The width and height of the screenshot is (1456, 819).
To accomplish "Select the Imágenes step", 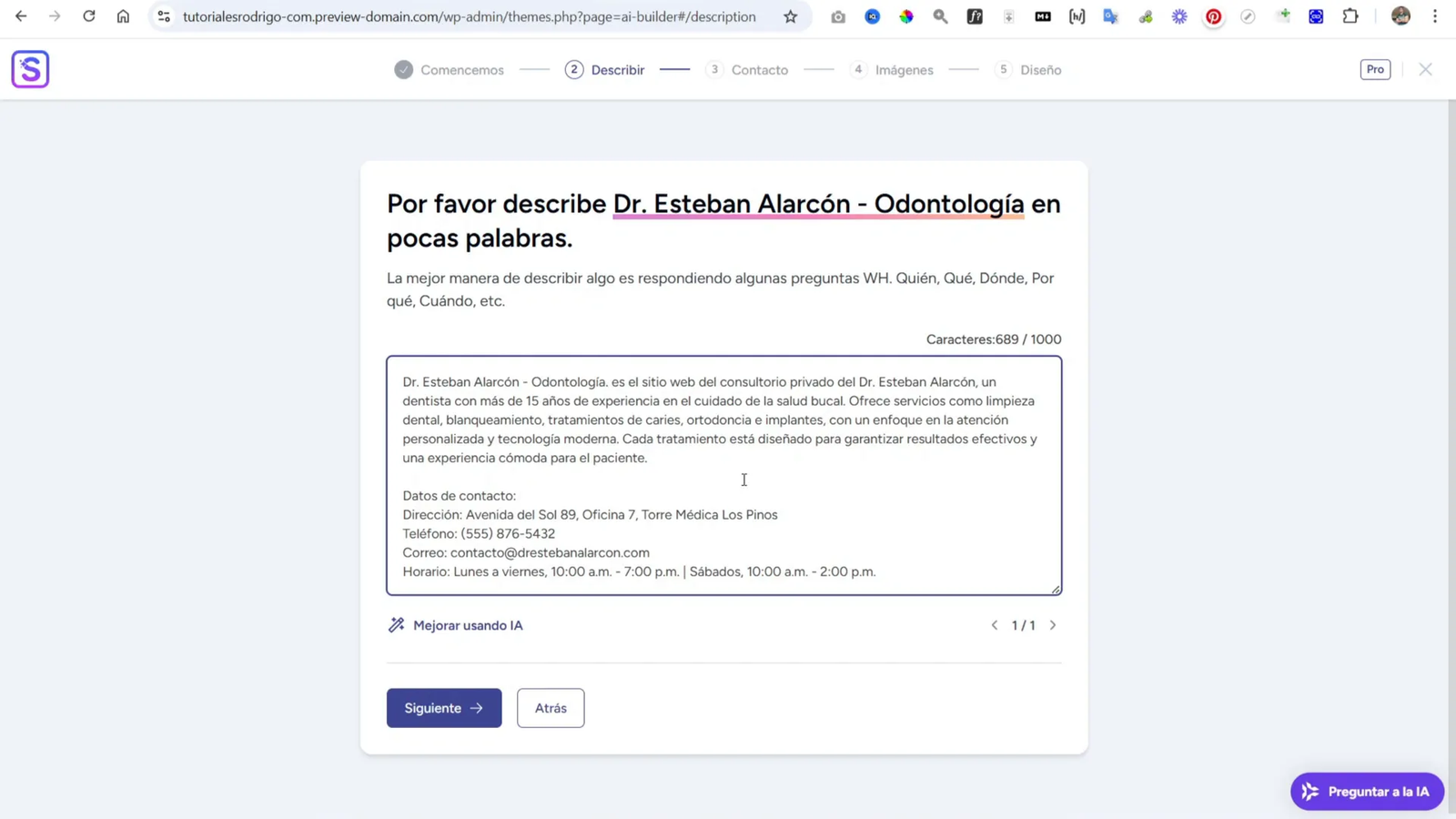I will pos(904,69).
